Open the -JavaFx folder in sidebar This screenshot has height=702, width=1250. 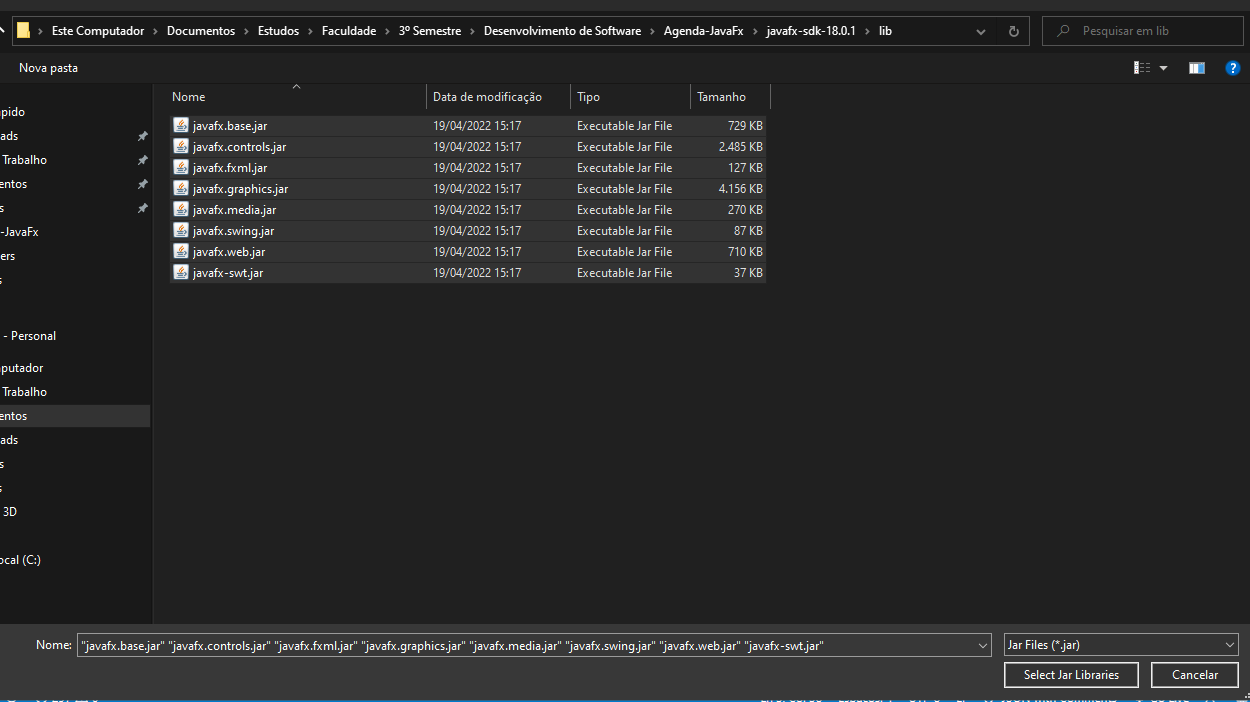click(x=20, y=232)
